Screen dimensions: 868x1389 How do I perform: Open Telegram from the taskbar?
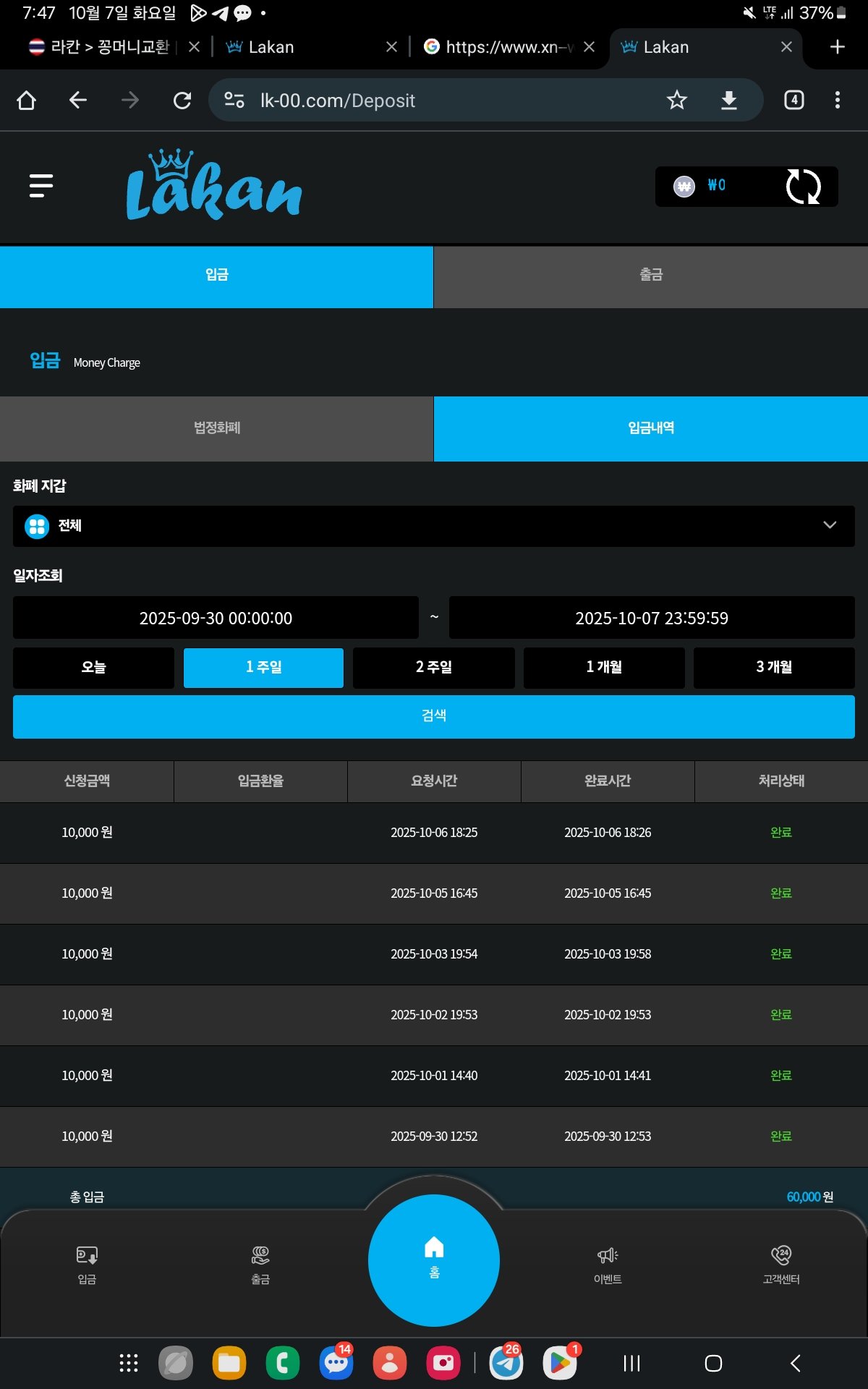506,1363
